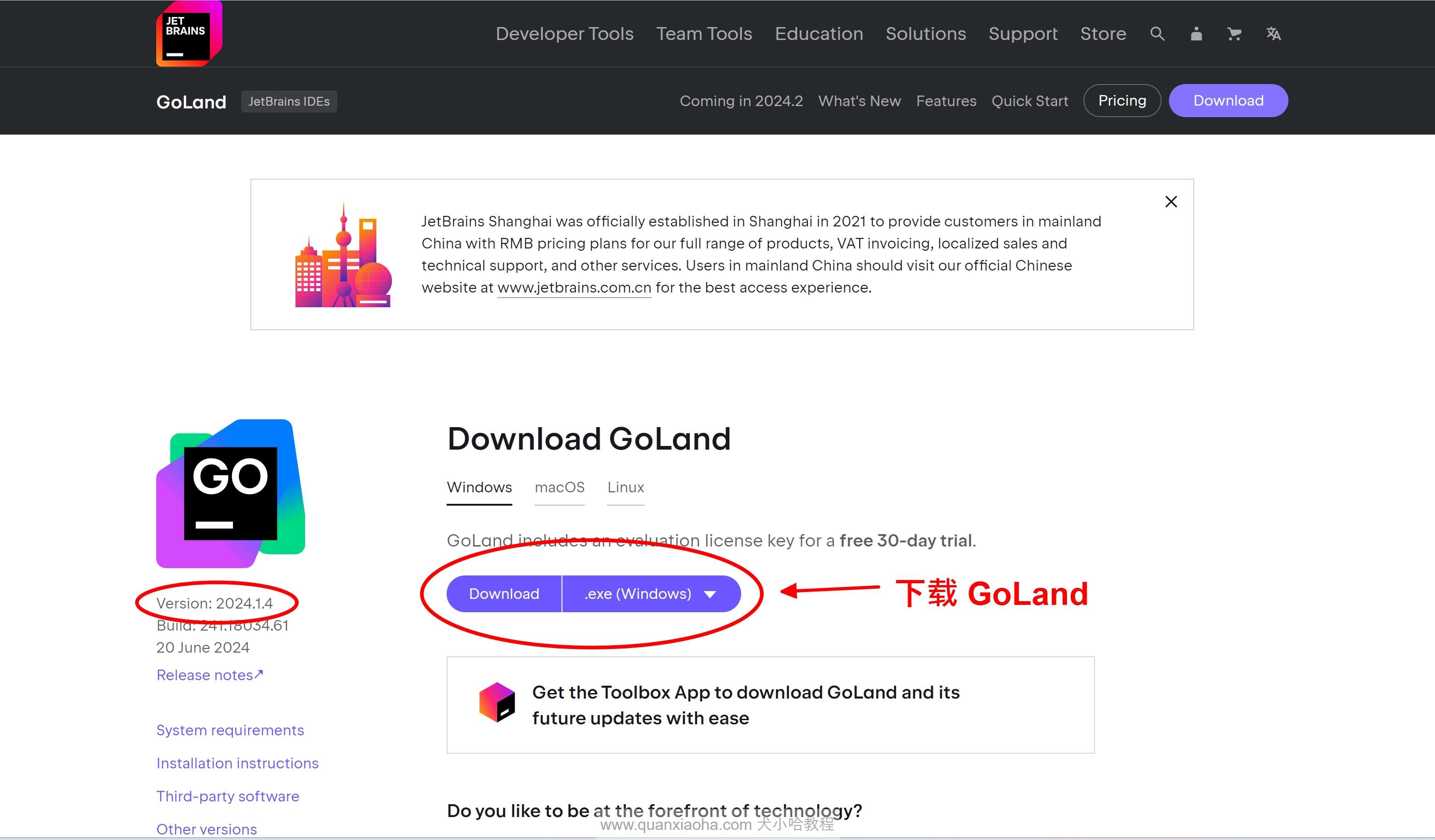Open the Developer Tools menu
Image resolution: width=1435 pixels, height=840 pixels.
(564, 34)
